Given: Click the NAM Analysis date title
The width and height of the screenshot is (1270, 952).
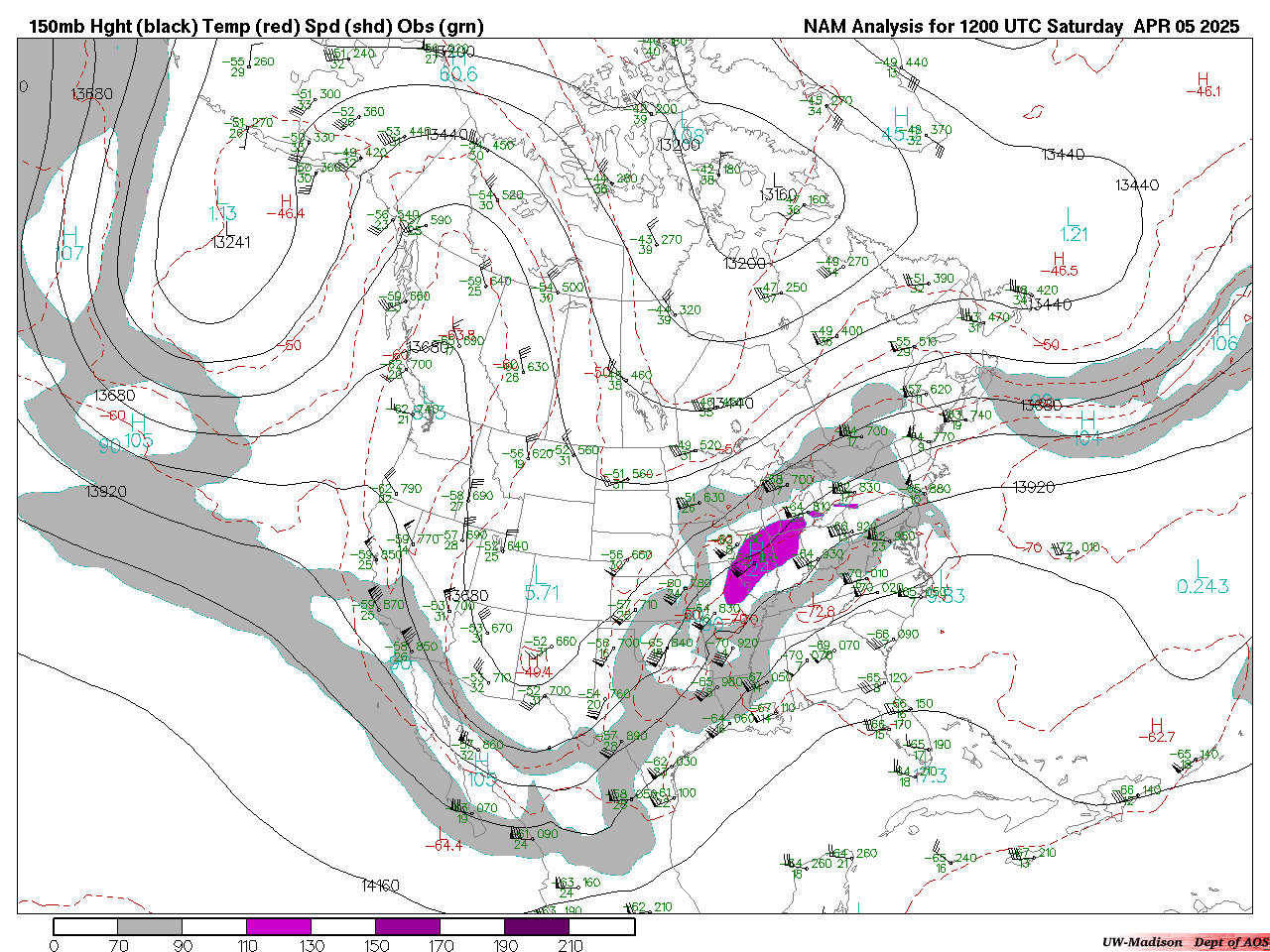Looking at the screenshot, I should pos(1021,27).
